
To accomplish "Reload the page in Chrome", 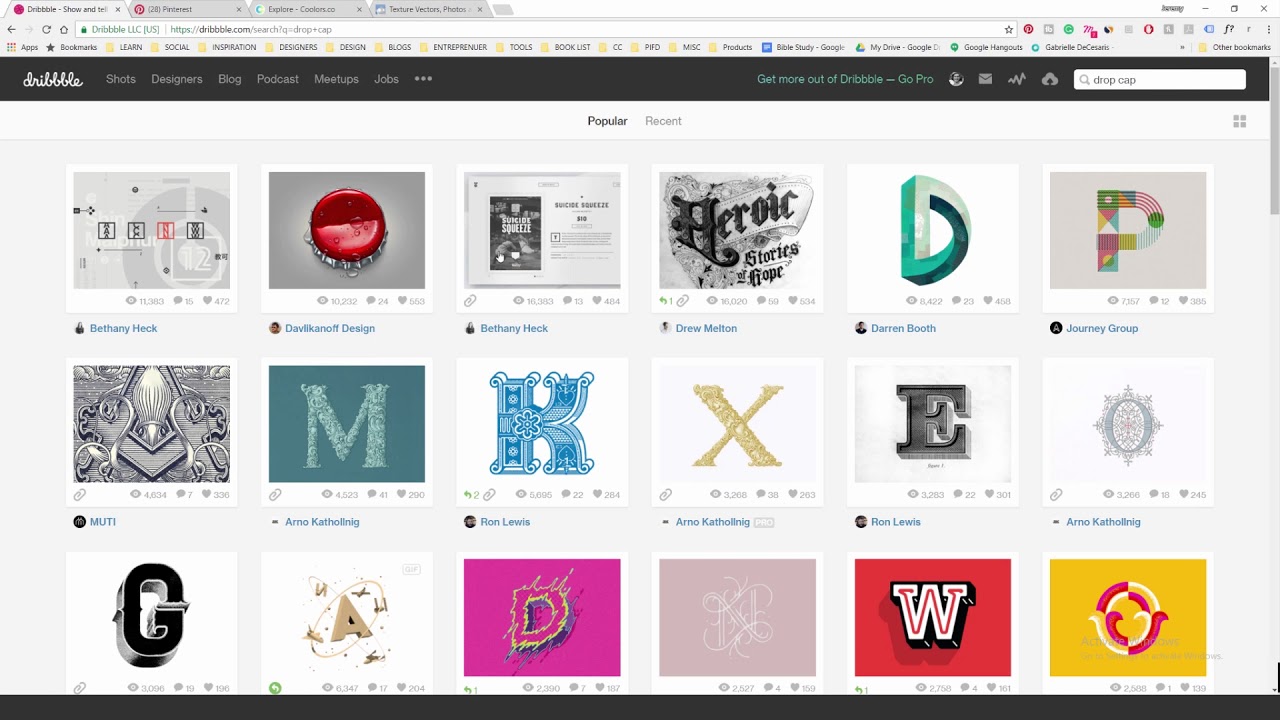I will (46, 29).
